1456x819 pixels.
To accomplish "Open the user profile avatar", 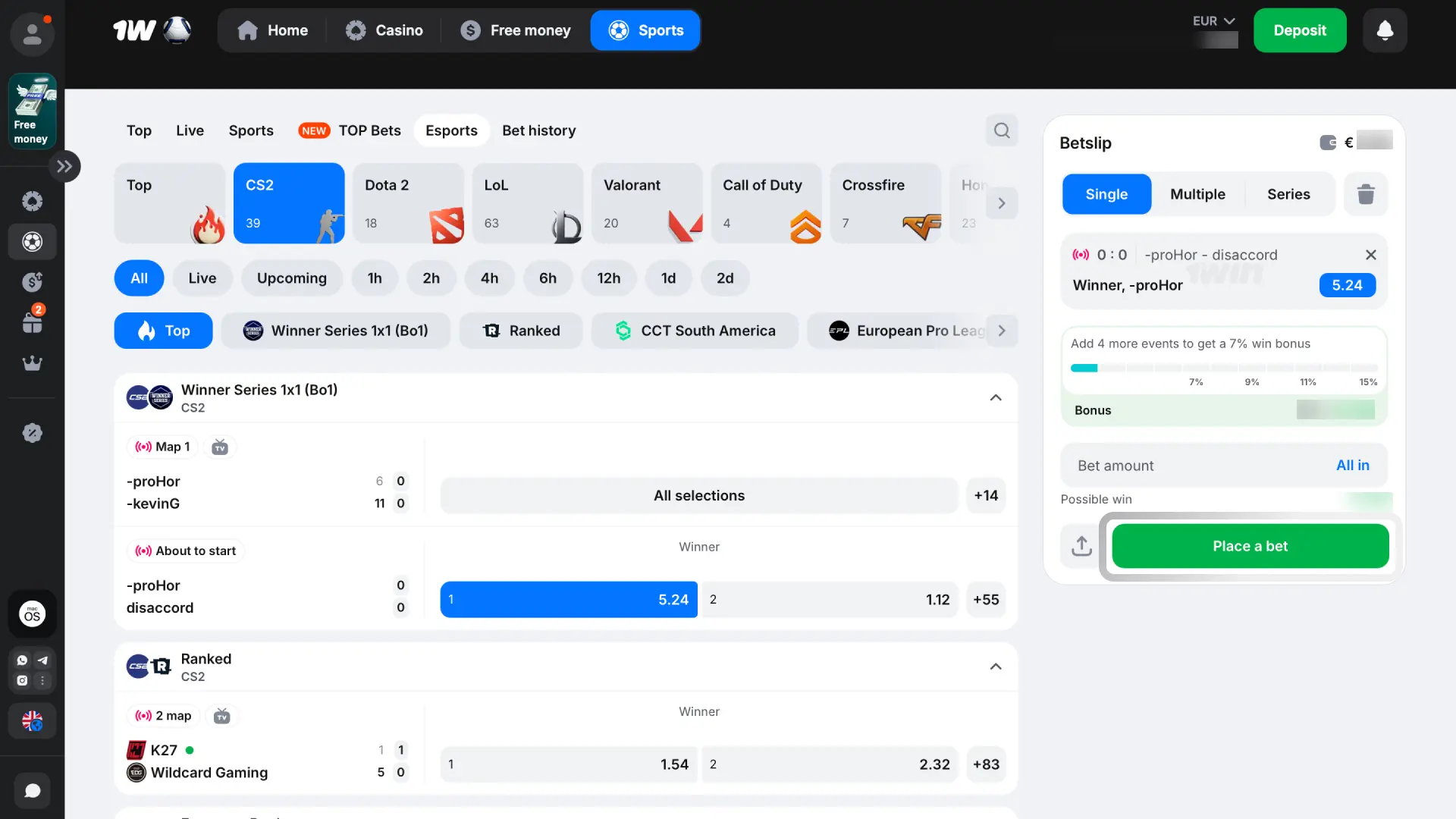I will coord(32,33).
